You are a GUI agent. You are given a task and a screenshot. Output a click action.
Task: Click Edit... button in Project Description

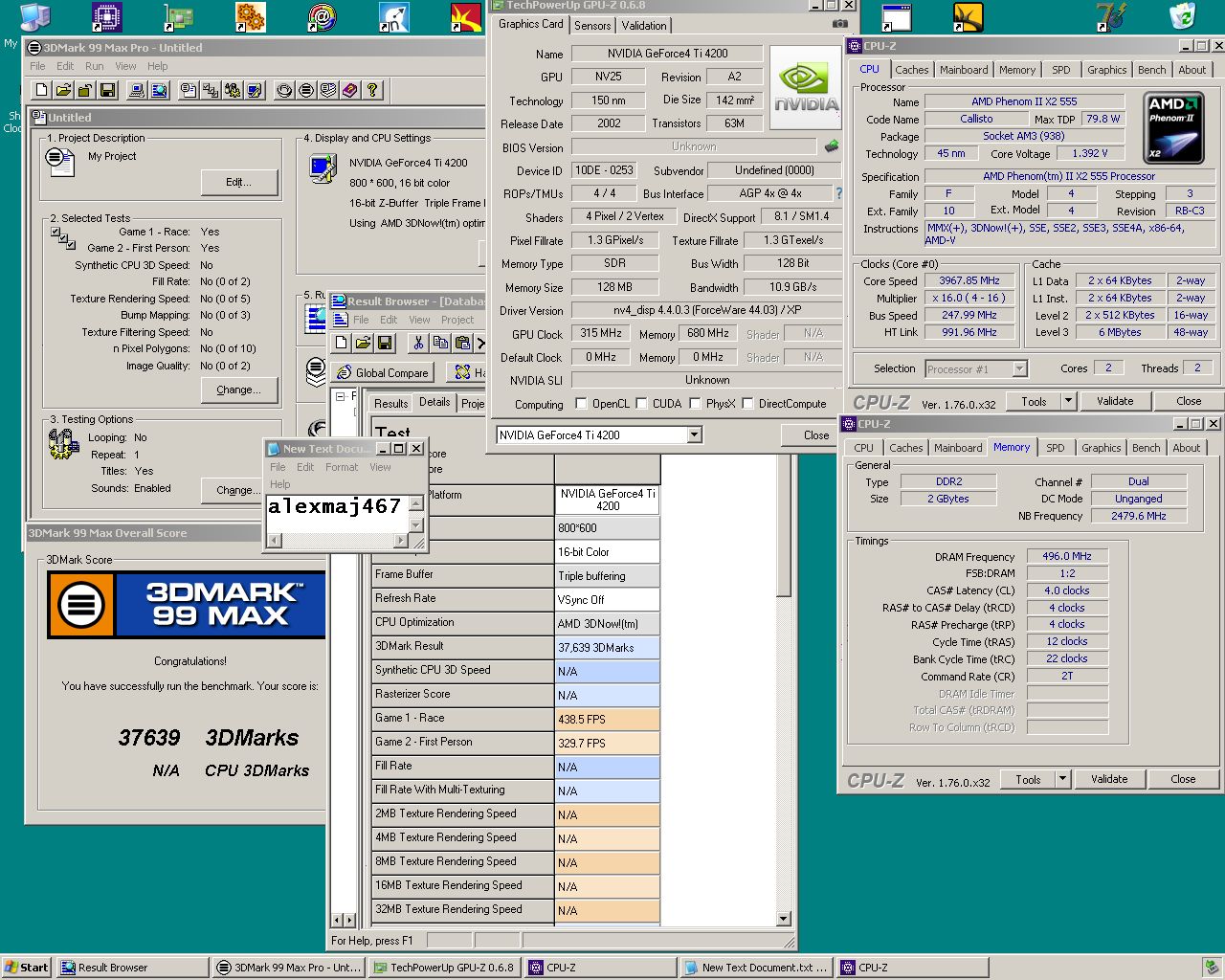pos(239,182)
